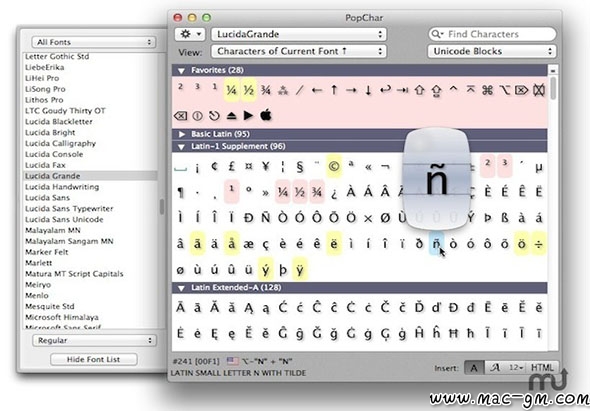Select the pilcrow paragraph character
Screen dimensions: 590x411
tap(180, 192)
